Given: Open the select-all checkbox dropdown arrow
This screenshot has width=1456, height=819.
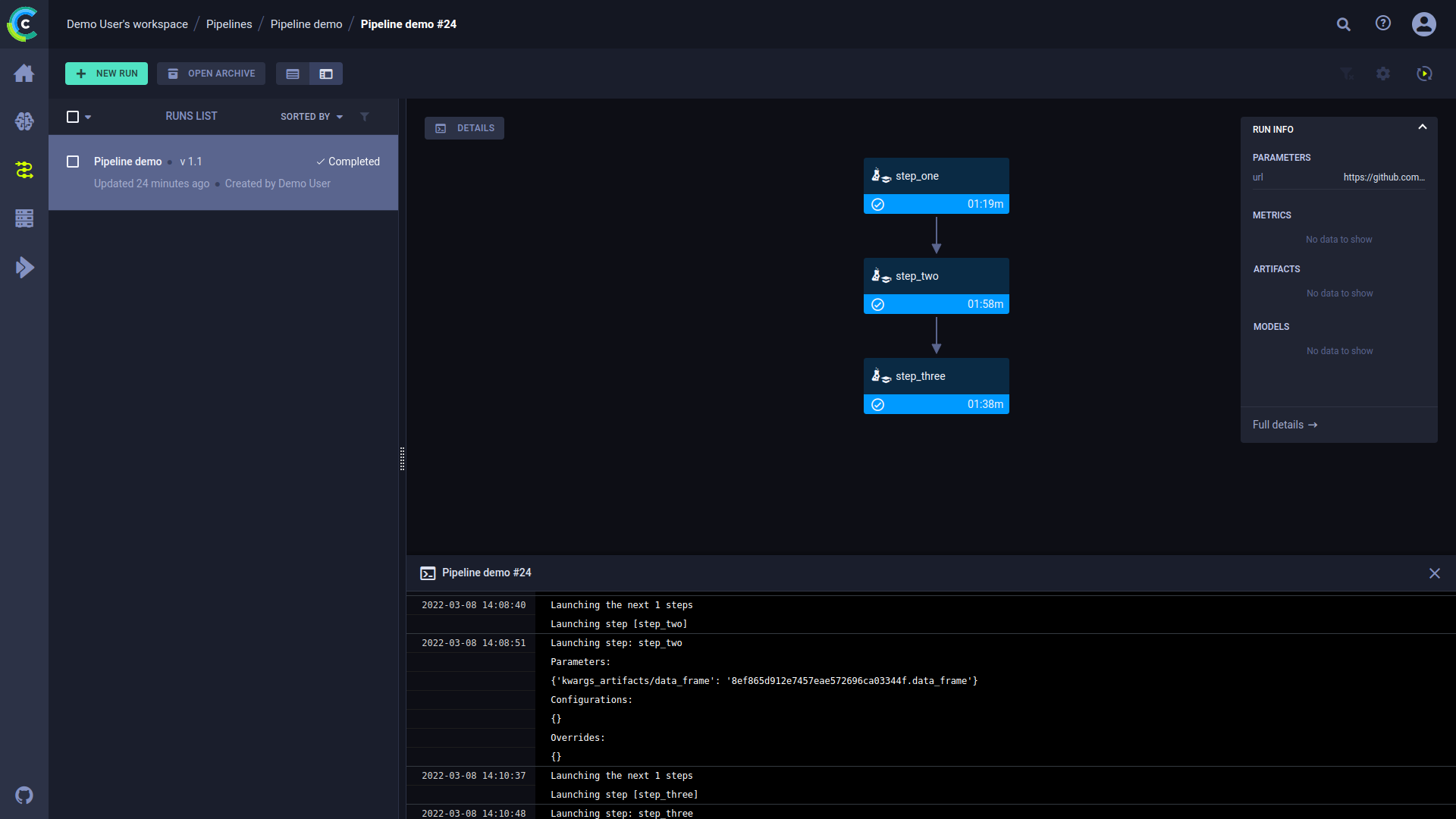Looking at the screenshot, I should pos(88,117).
